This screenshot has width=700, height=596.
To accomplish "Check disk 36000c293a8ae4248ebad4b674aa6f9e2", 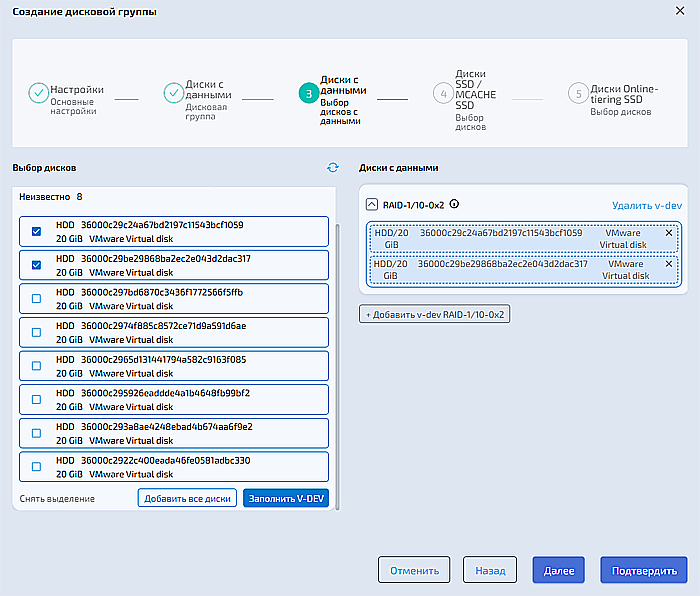I will click(37, 433).
